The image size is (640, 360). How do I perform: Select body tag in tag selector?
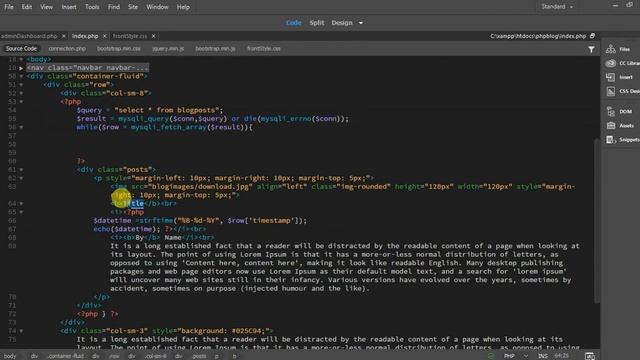pos(10,356)
